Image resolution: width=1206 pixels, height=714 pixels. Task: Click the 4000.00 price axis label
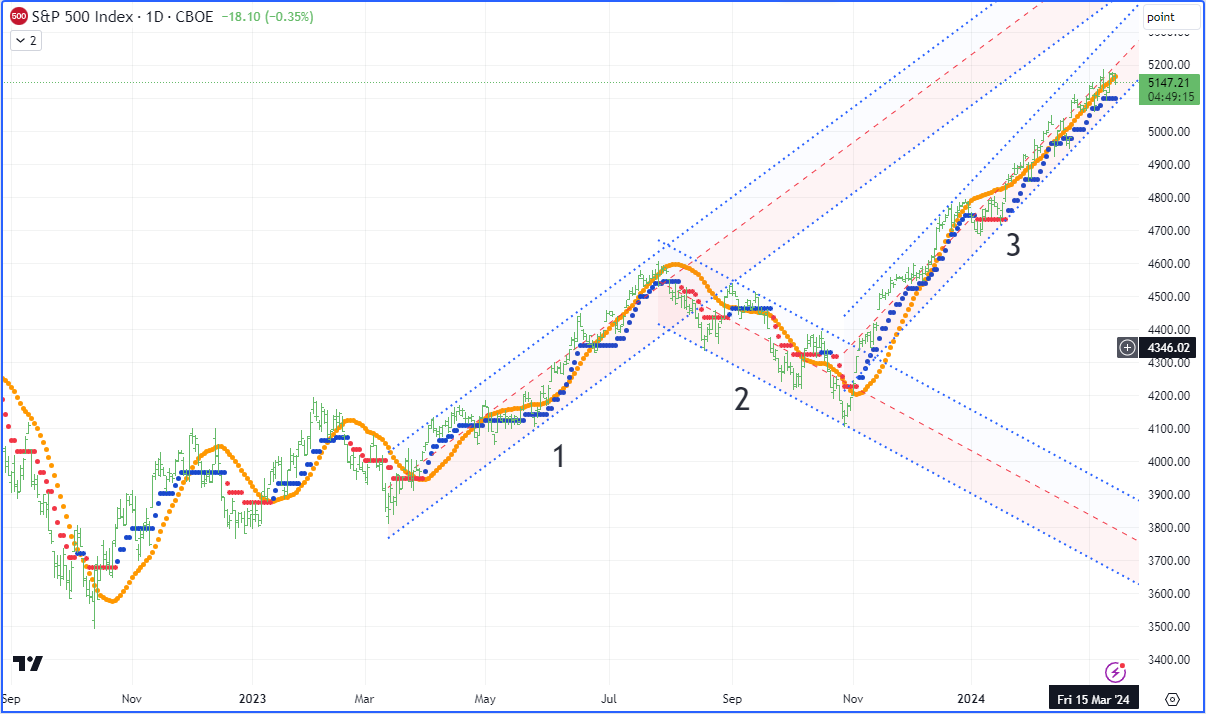1169,462
